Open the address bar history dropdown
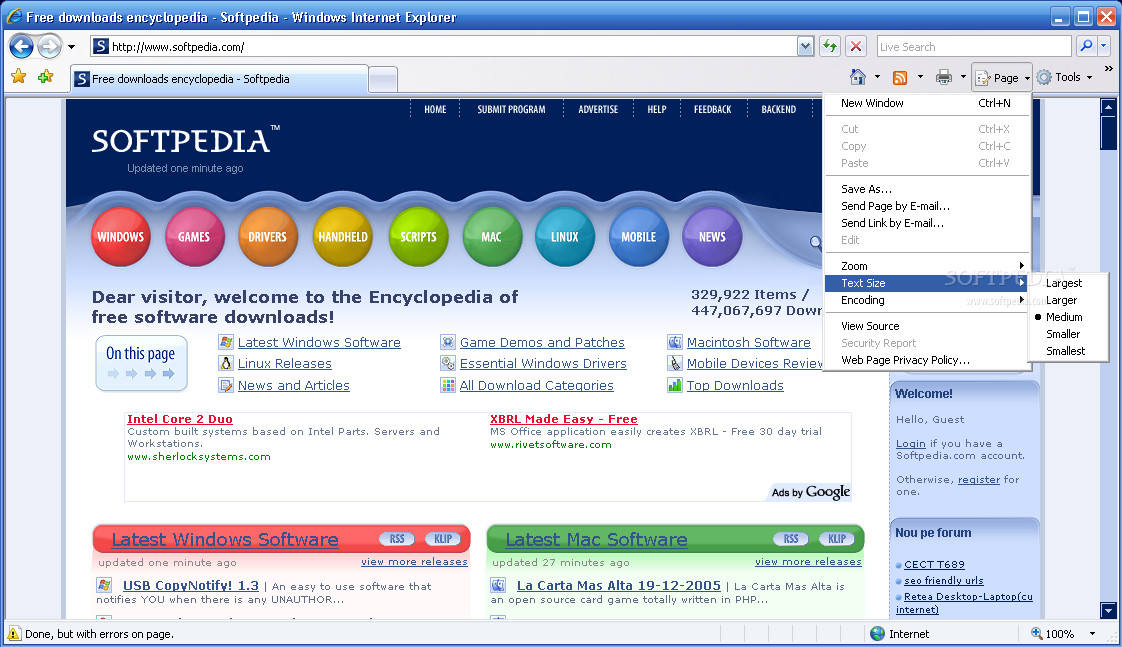Viewport: 1122px width, 647px height. (x=806, y=47)
